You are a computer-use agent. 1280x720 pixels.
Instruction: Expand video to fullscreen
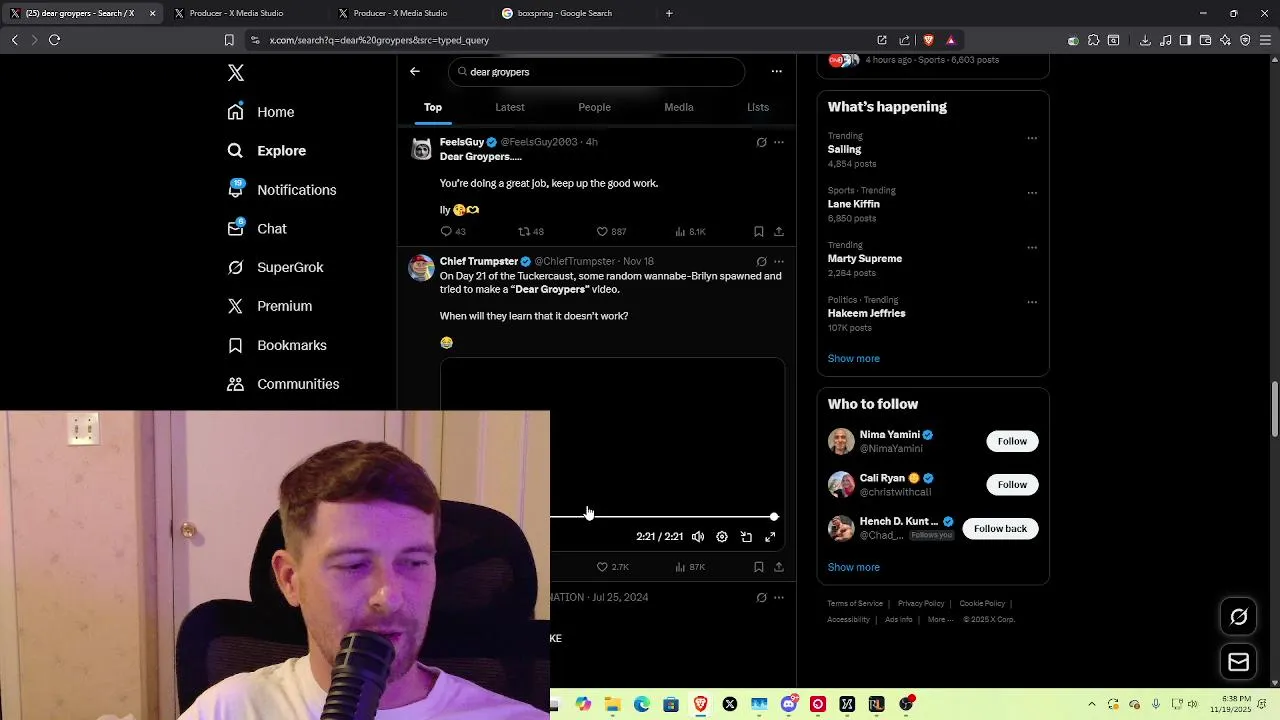770,537
